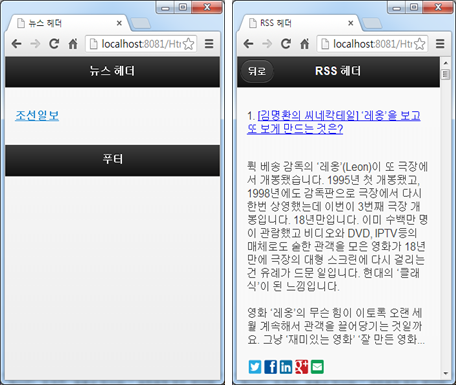
Task: Reload the 뉴스 헤더 page
Action: pyautogui.click(x=54, y=44)
